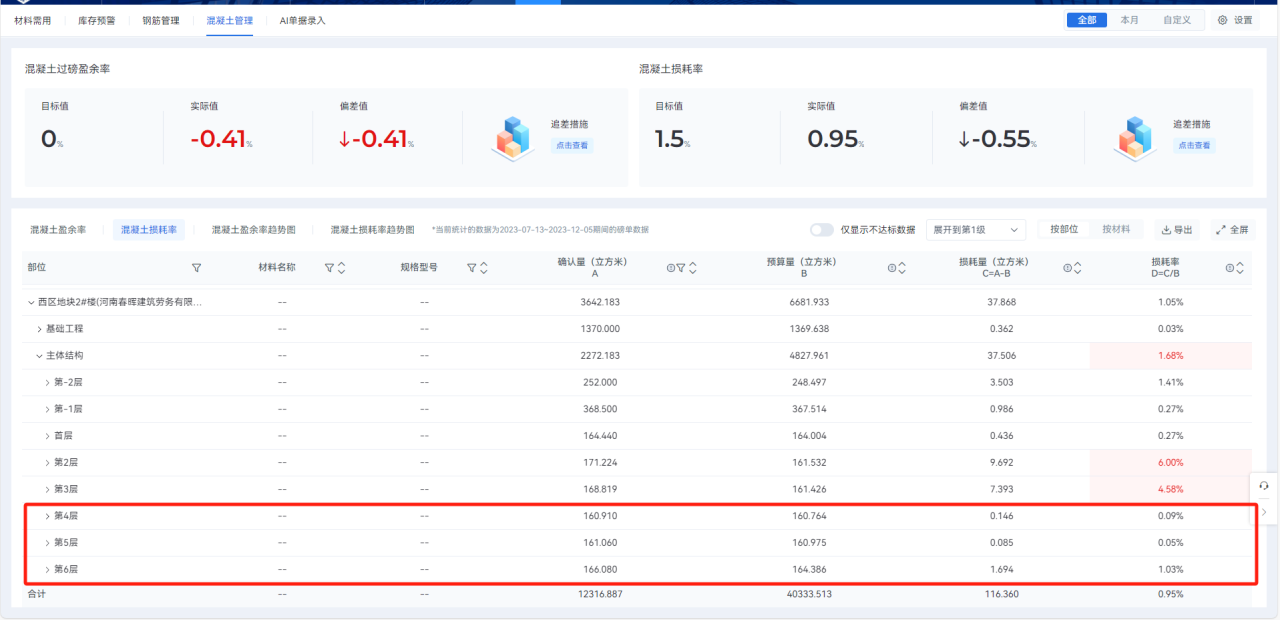Click the 40333.513 budget total value
Viewport: 1280px width, 620px height.
click(809, 594)
